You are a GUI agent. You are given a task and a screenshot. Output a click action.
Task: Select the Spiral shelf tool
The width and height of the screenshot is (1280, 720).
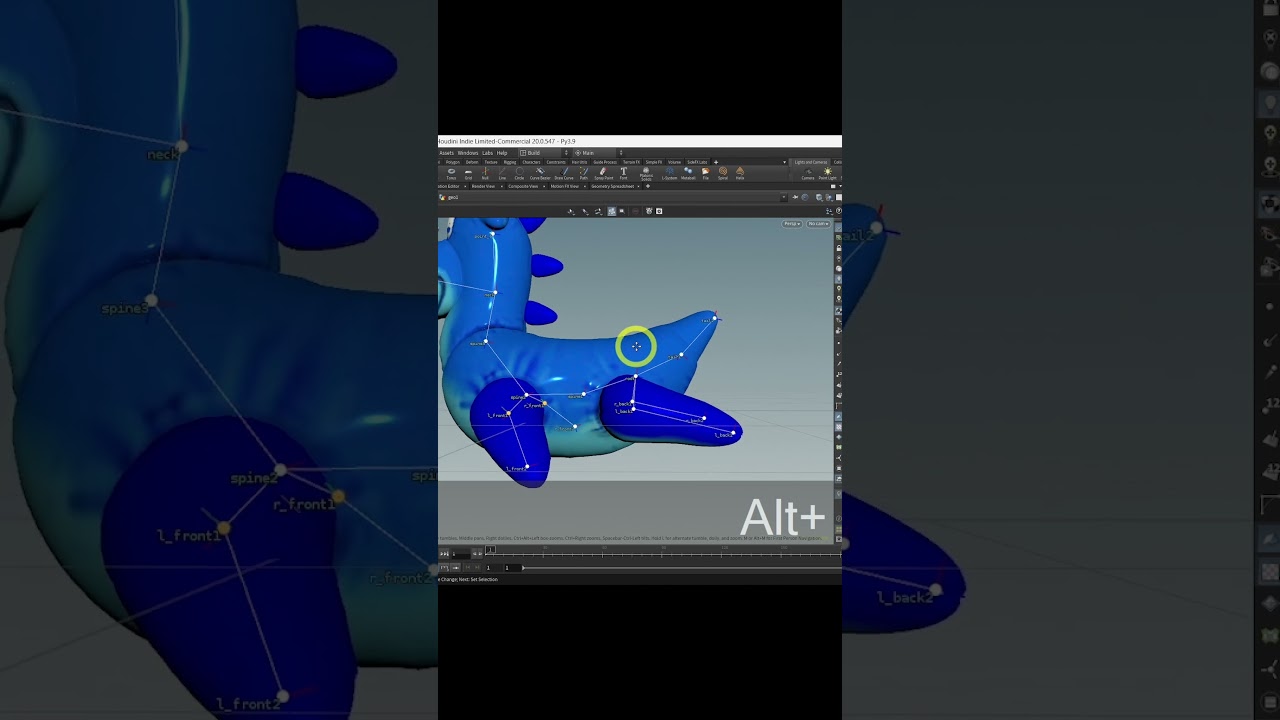pyautogui.click(x=723, y=174)
